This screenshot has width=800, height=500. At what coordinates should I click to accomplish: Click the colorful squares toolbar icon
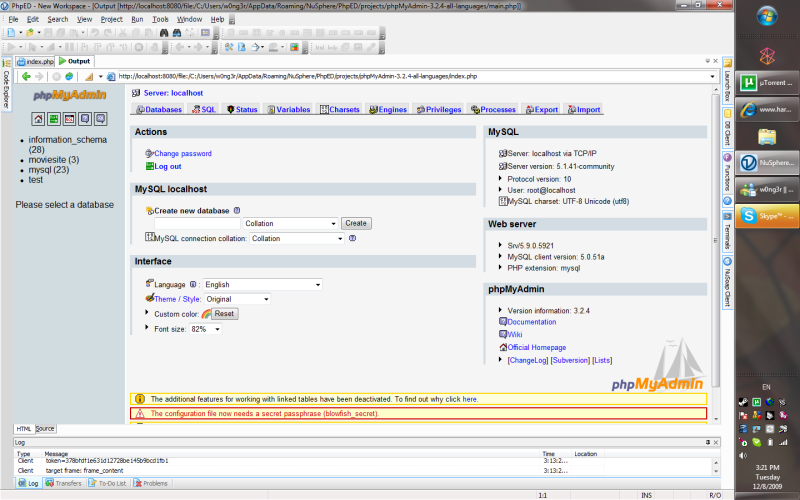pyautogui.click(x=294, y=47)
